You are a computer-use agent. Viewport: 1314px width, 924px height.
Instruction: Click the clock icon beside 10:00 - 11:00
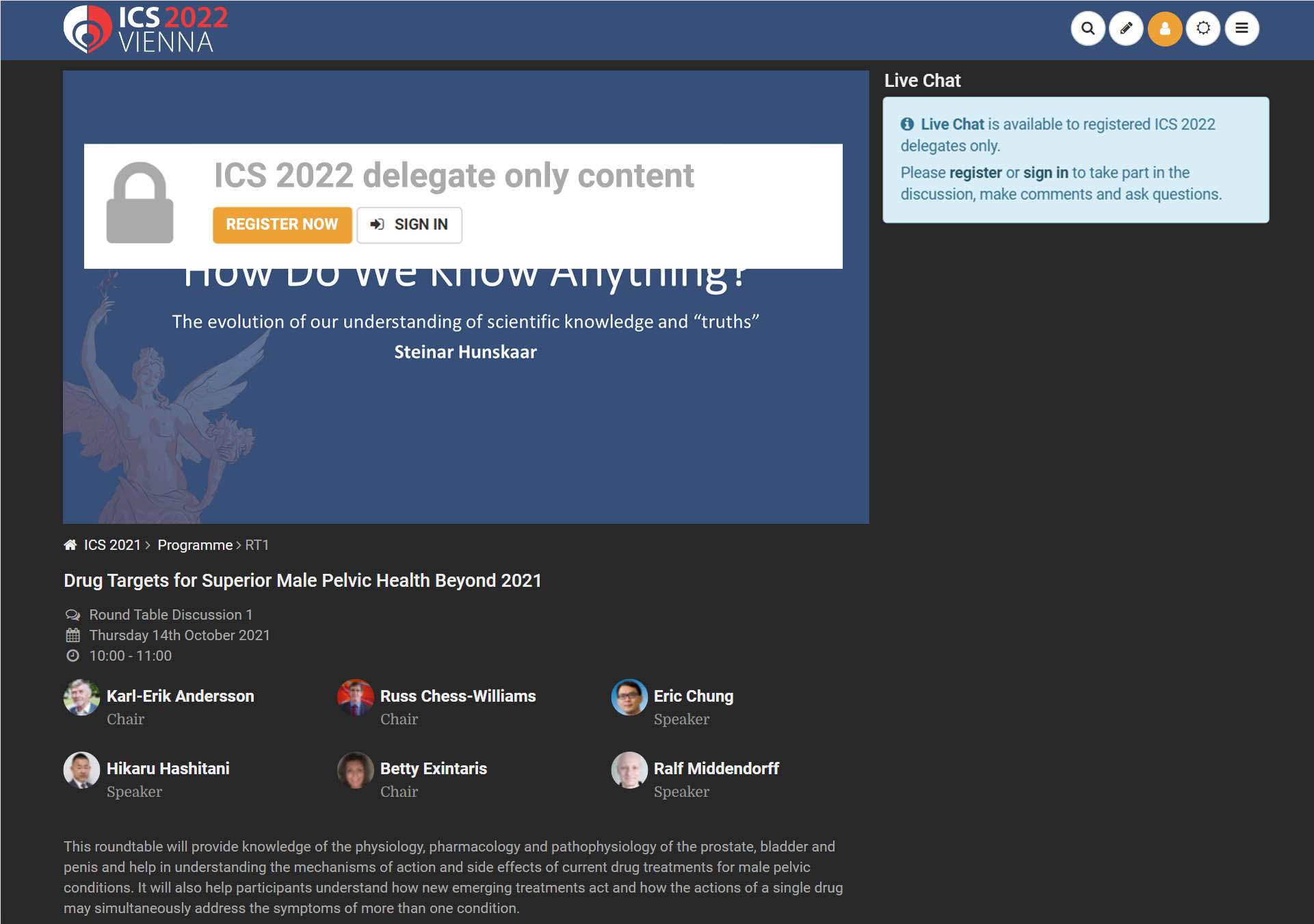73,656
